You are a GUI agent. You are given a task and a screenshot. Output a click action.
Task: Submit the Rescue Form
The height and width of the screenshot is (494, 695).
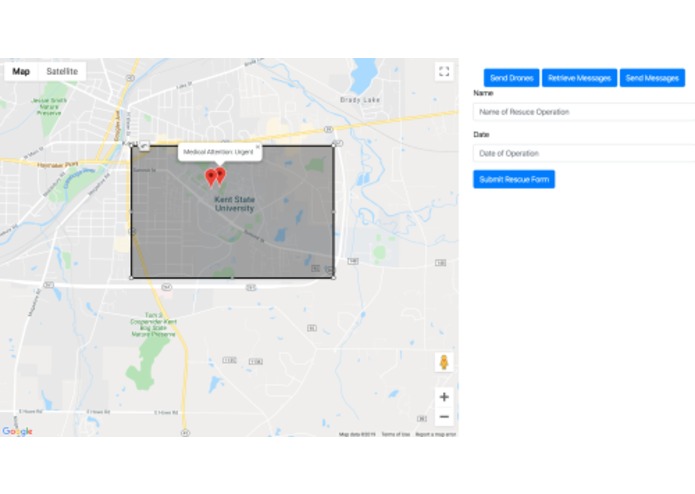point(514,179)
